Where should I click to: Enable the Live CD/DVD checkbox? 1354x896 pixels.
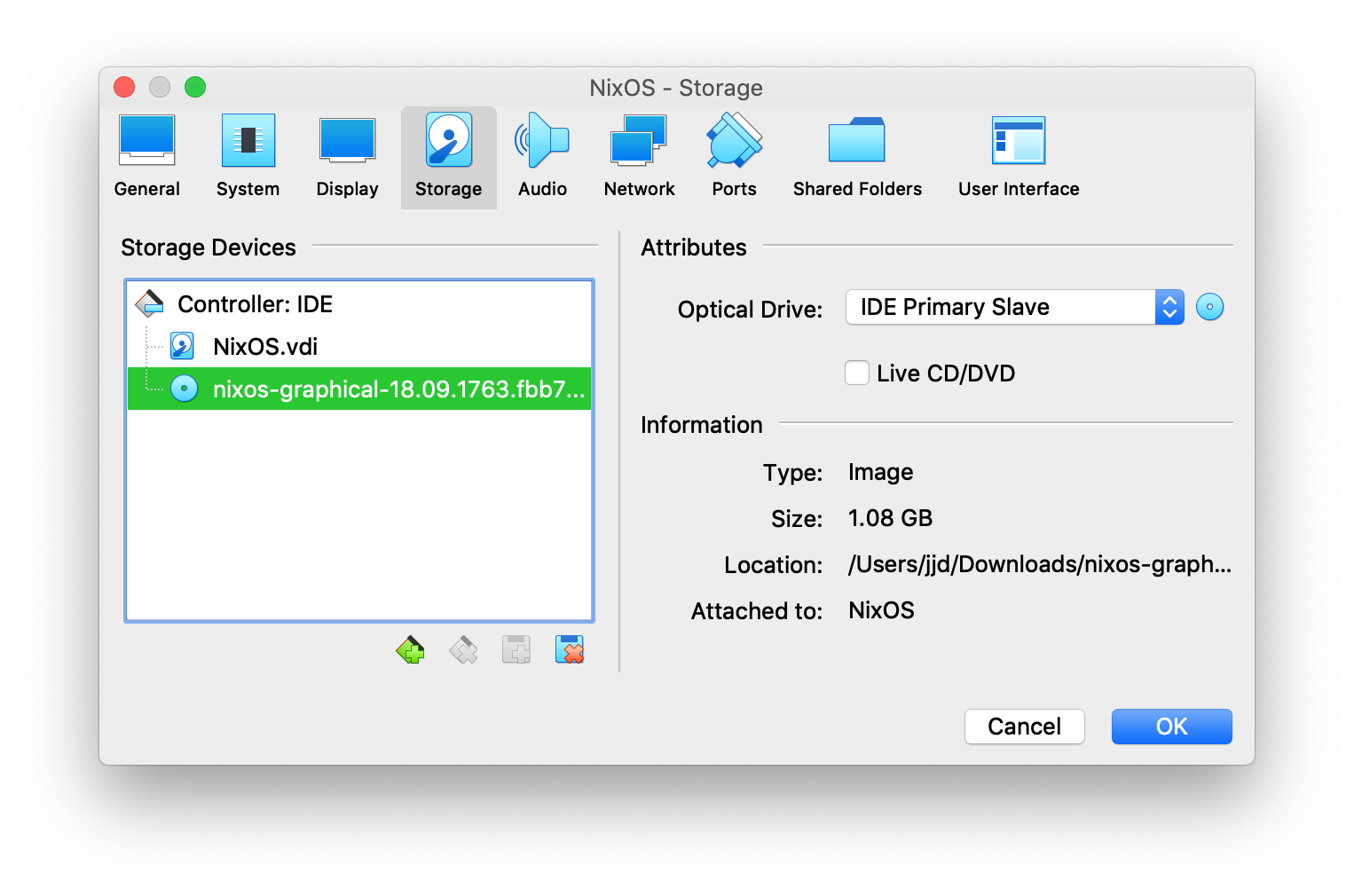857,373
